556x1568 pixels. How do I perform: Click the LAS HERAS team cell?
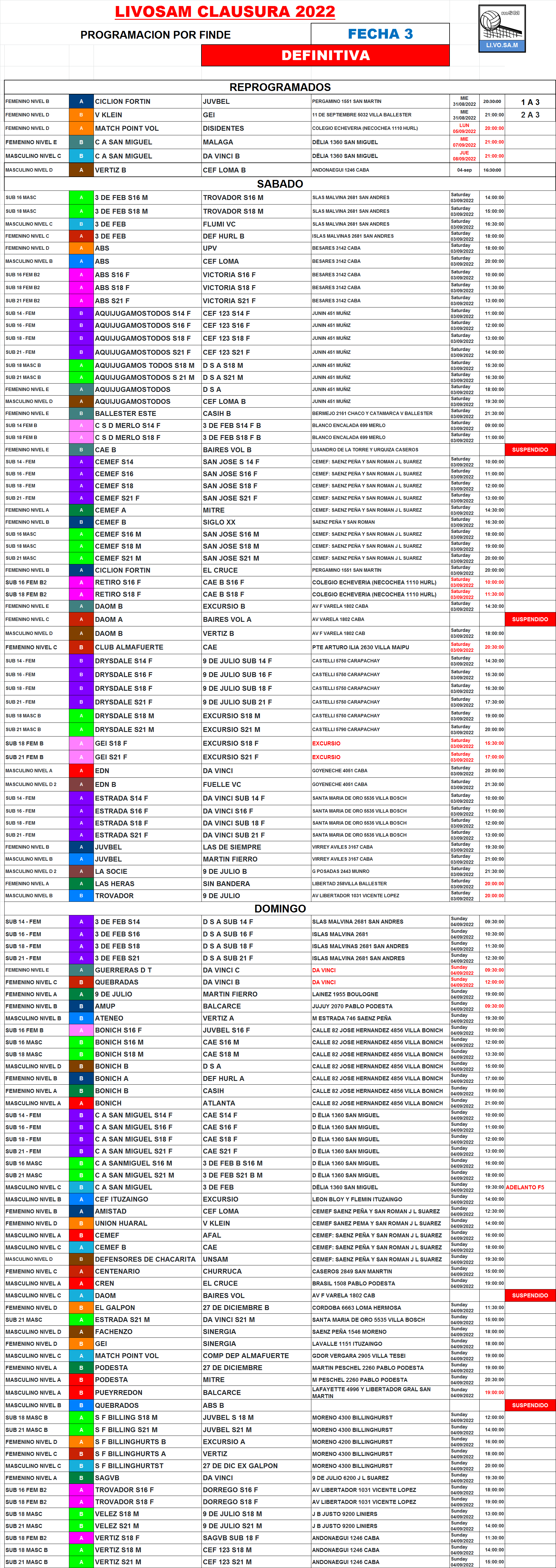[x=147, y=884]
